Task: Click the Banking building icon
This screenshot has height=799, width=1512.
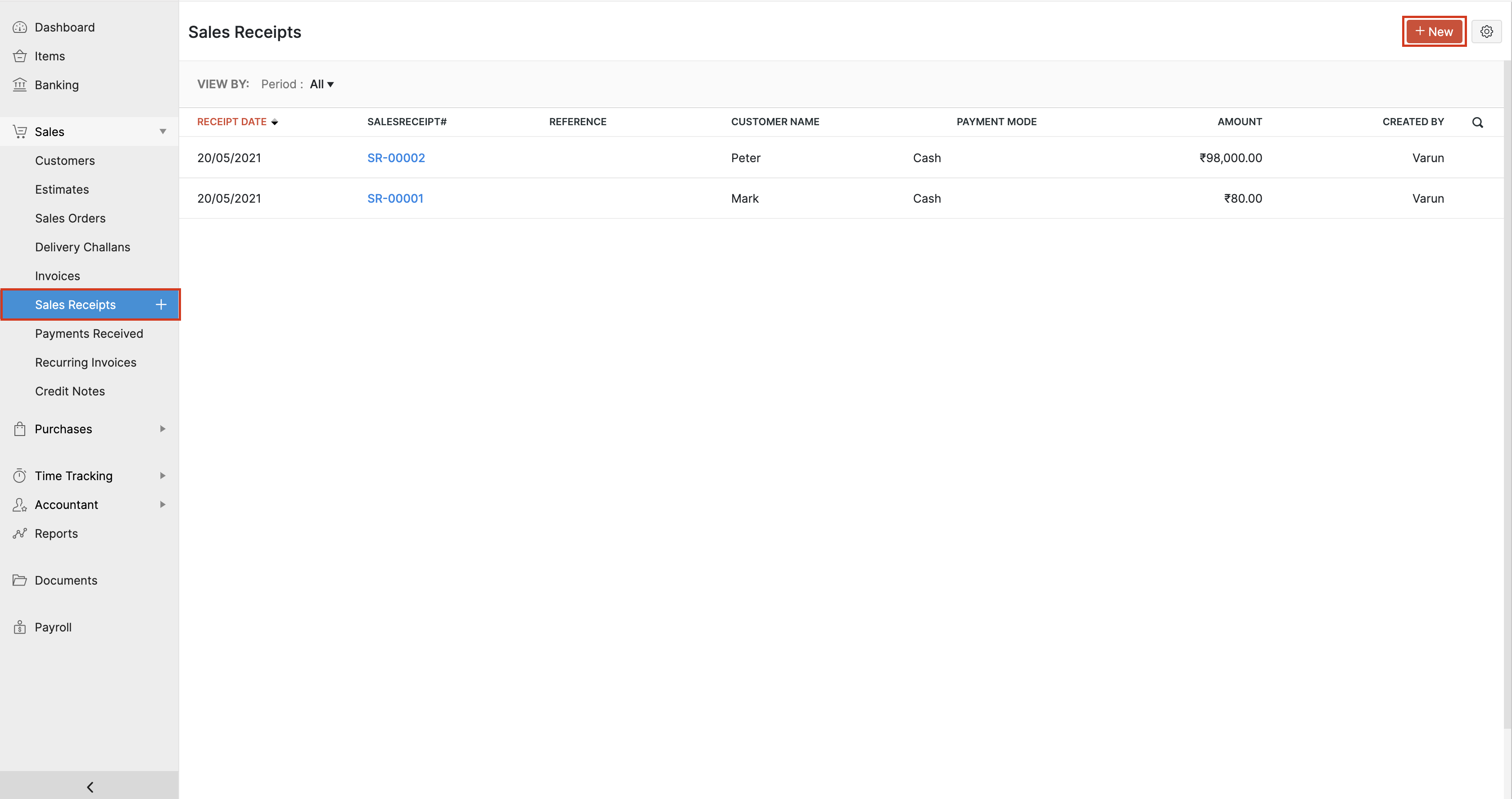Action: [20, 85]
